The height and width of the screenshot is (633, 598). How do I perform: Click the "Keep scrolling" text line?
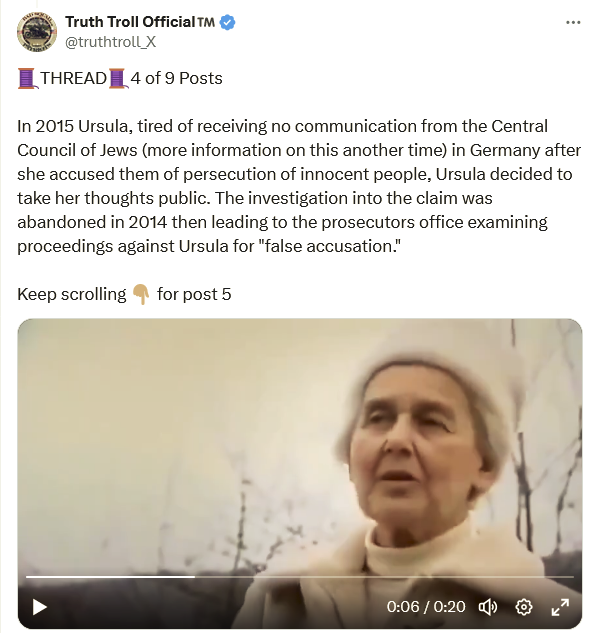(x=124, y=294)
